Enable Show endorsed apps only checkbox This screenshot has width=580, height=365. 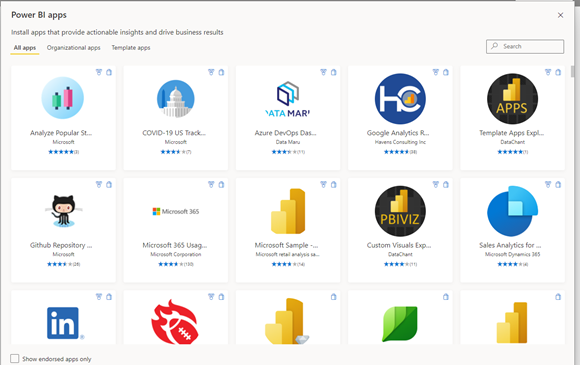15,358
